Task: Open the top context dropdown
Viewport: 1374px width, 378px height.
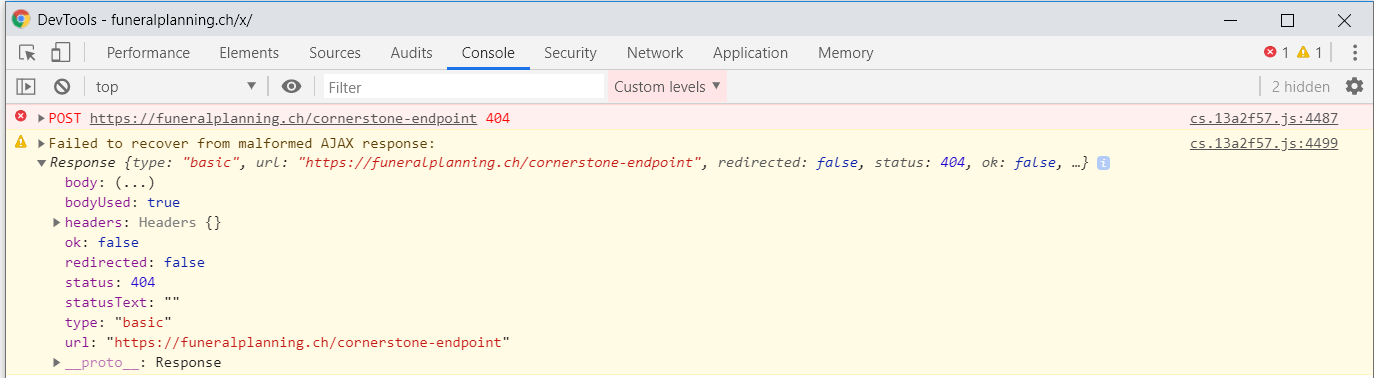Action: [x=175, y=87]
